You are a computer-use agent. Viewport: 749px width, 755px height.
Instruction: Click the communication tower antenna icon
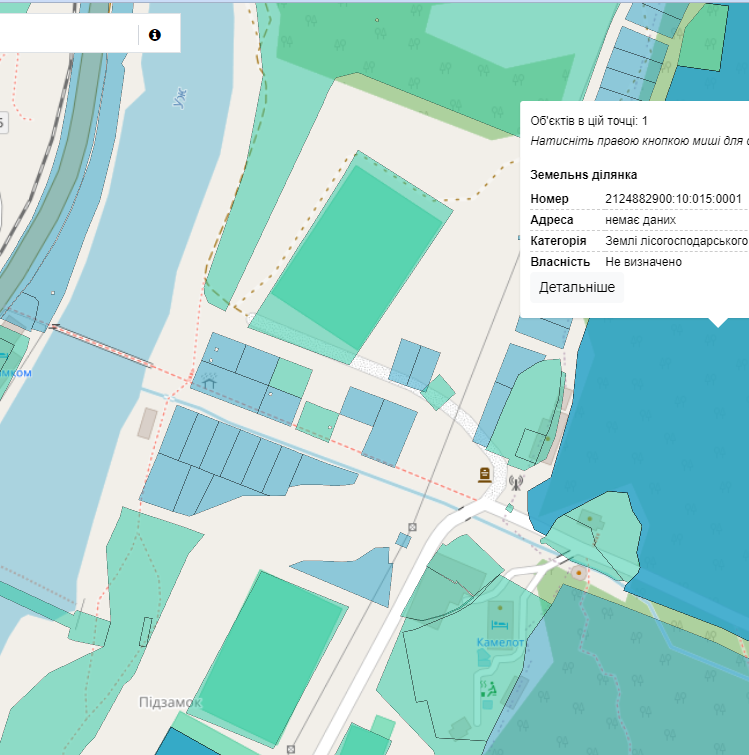click(x=516, y=482)
